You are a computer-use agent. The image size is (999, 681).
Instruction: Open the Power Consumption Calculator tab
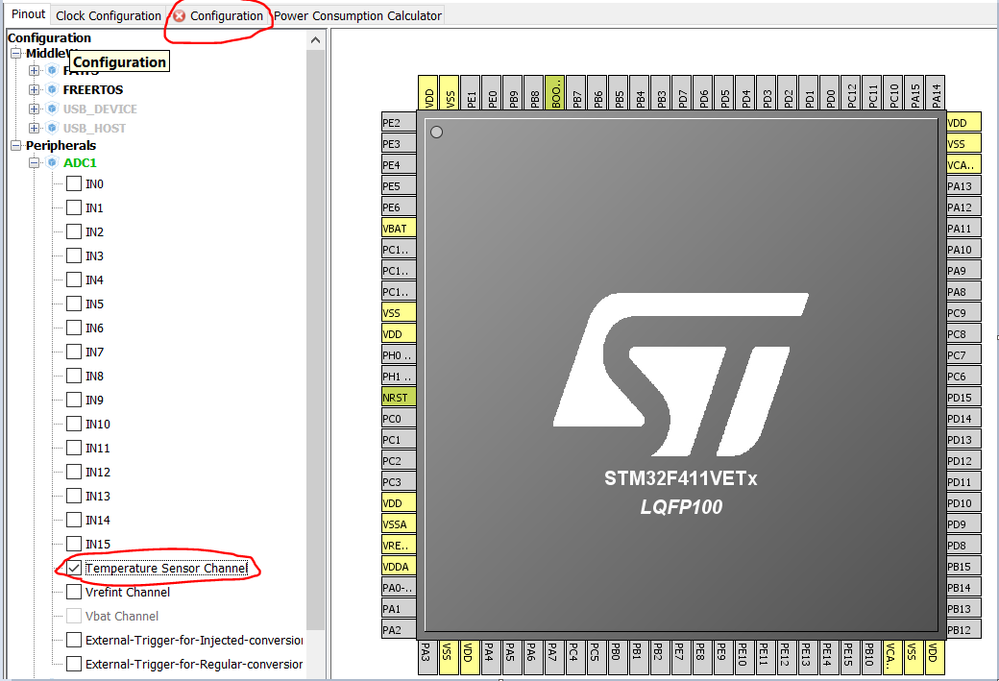coord(357,16)
